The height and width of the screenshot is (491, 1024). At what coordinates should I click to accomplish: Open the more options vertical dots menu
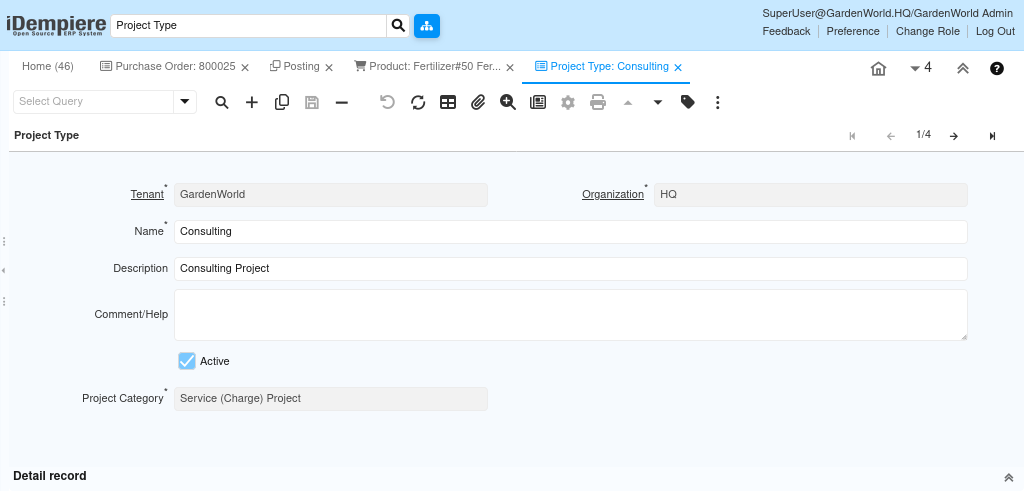click(x=718, y=102)
